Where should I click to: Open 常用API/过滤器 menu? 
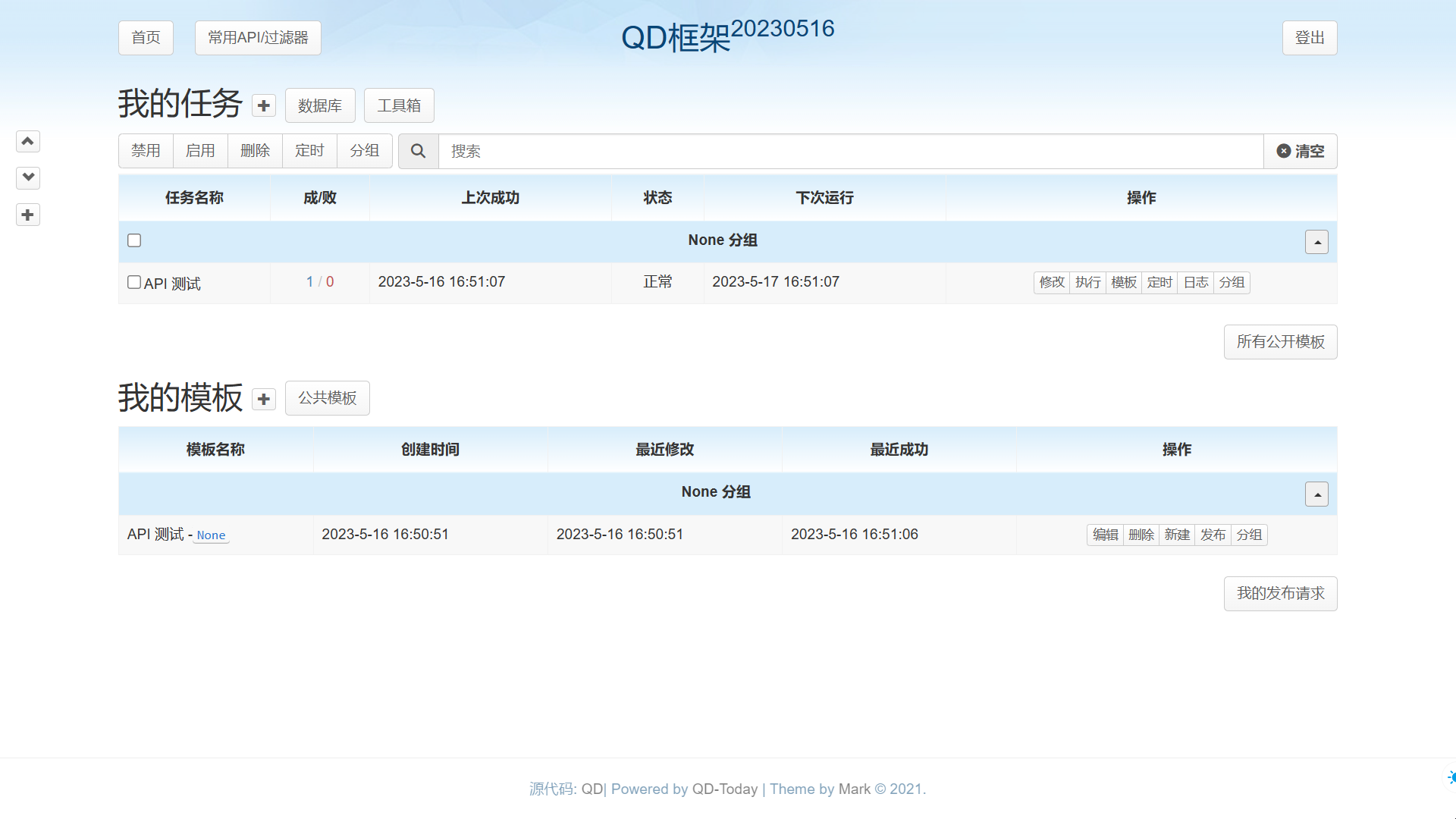pos(258,38)
